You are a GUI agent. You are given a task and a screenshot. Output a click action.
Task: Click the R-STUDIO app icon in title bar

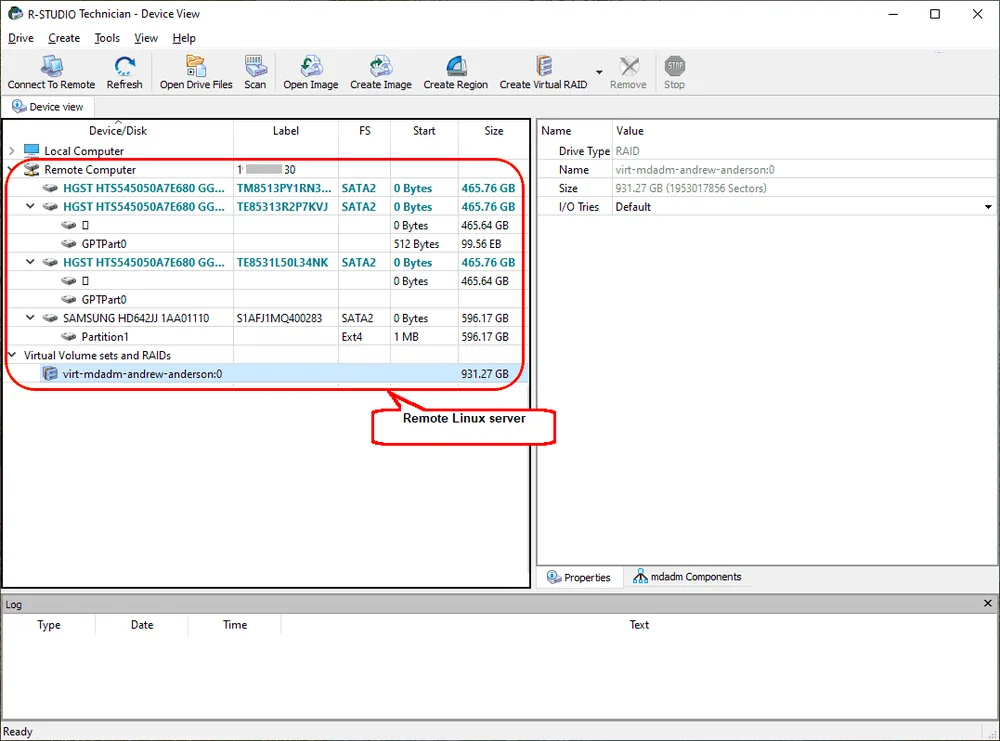pos(15,13)
